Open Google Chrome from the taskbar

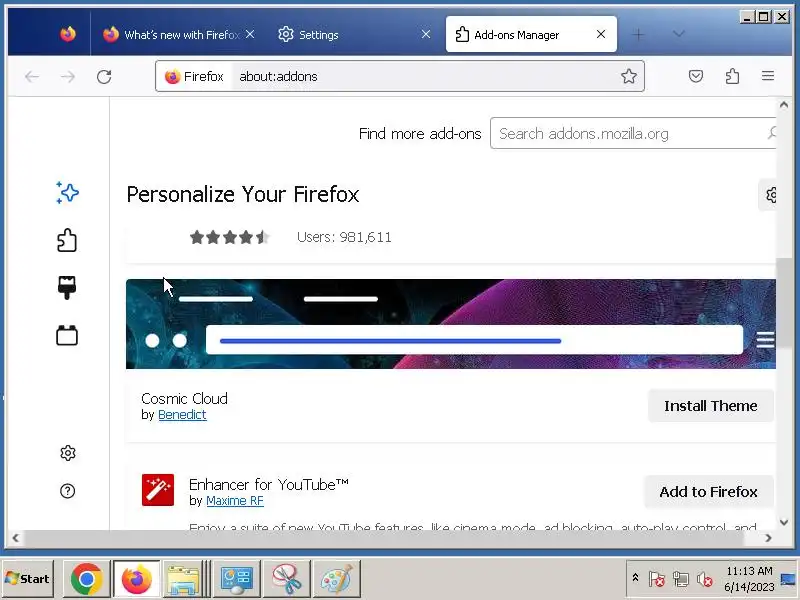pos(86,579)
